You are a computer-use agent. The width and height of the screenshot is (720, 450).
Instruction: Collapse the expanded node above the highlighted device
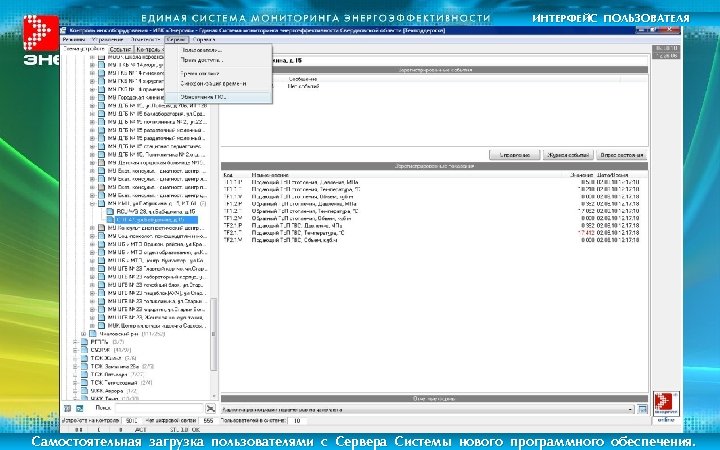click(92, 203)
